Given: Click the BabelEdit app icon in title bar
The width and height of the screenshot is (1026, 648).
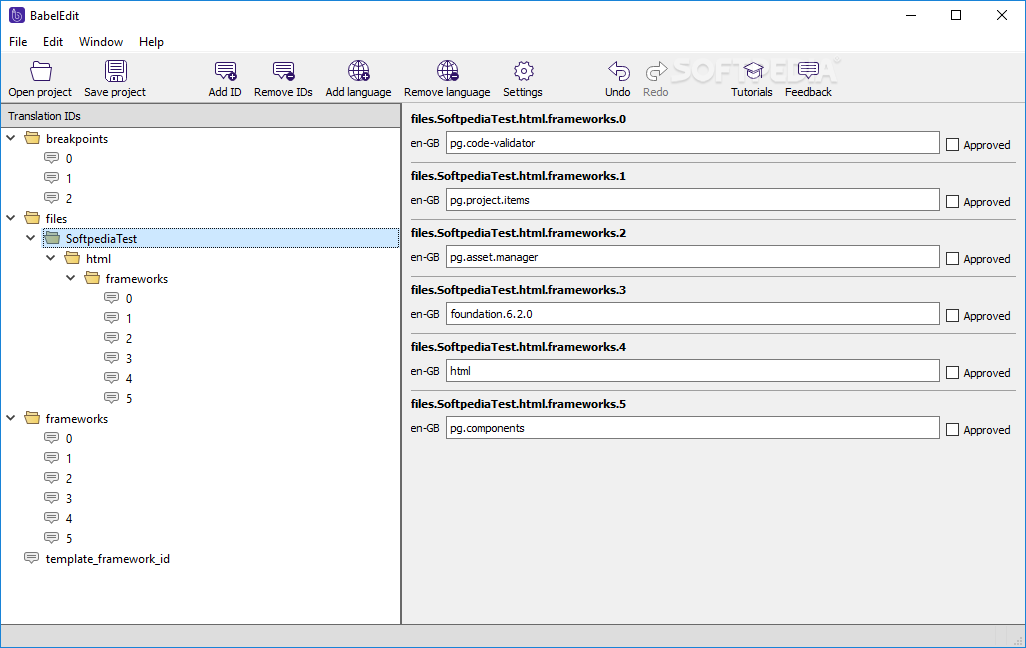Looking at the screenshot, I should 17,15.
